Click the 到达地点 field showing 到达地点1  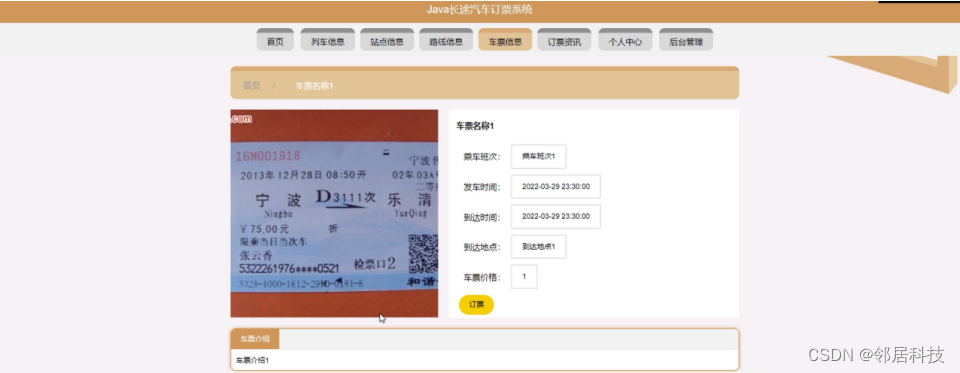(538, 247)
